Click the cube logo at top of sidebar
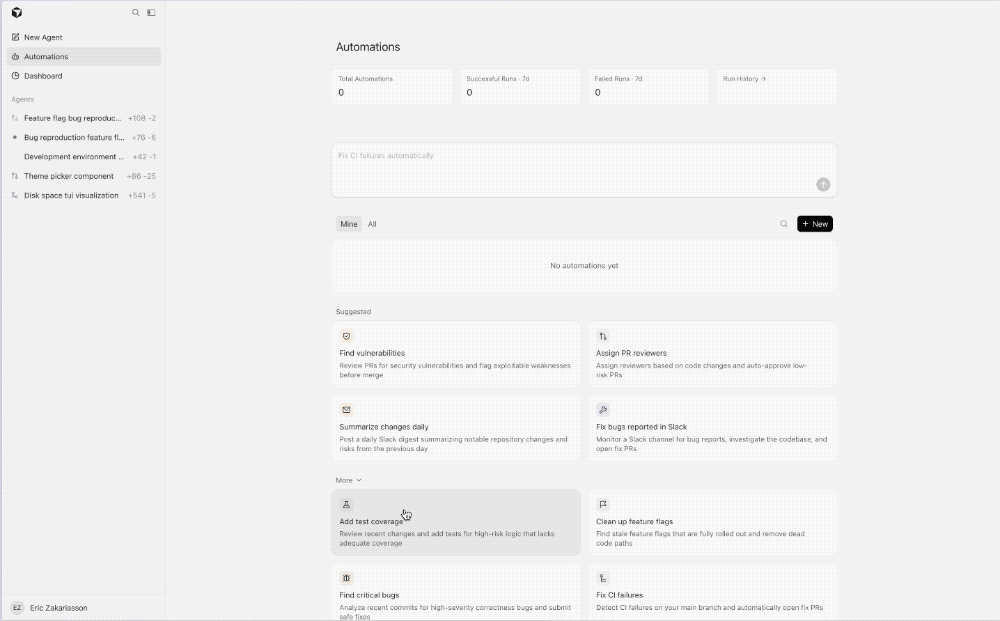This screenshot has height=621, width=1000. coord(15,13)
